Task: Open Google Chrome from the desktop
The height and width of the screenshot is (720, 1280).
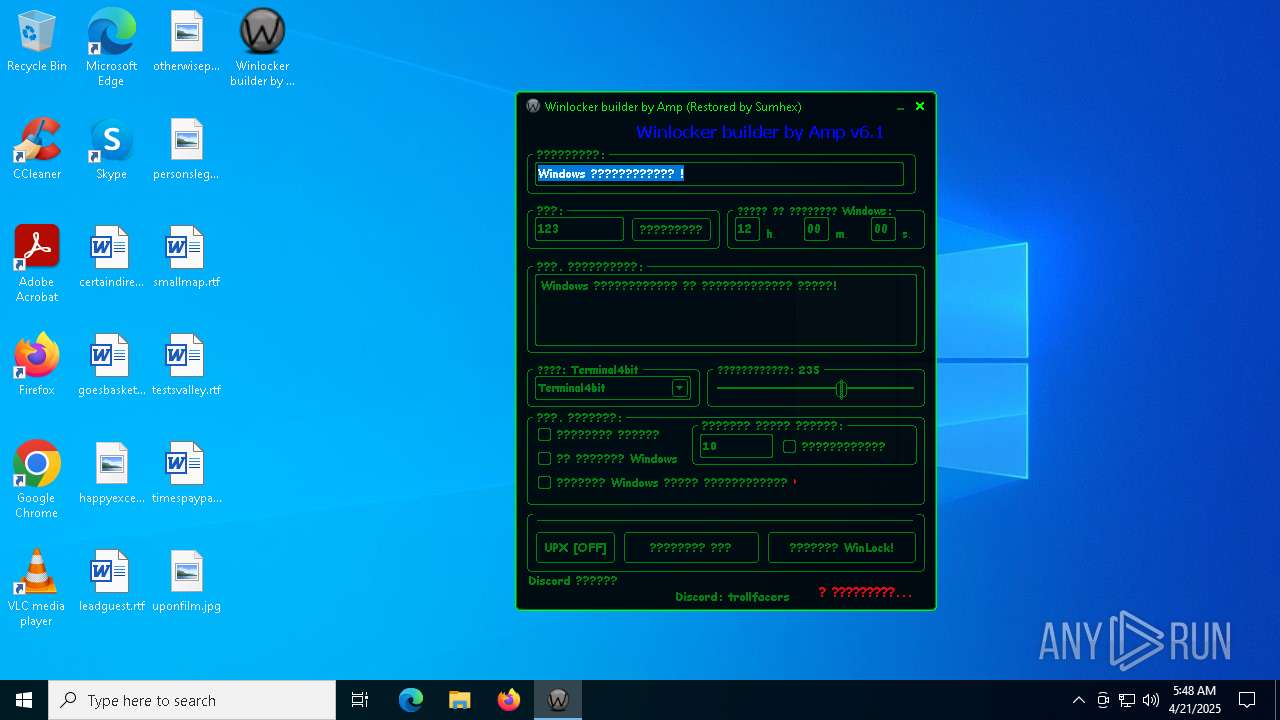Action: point(37,480)
